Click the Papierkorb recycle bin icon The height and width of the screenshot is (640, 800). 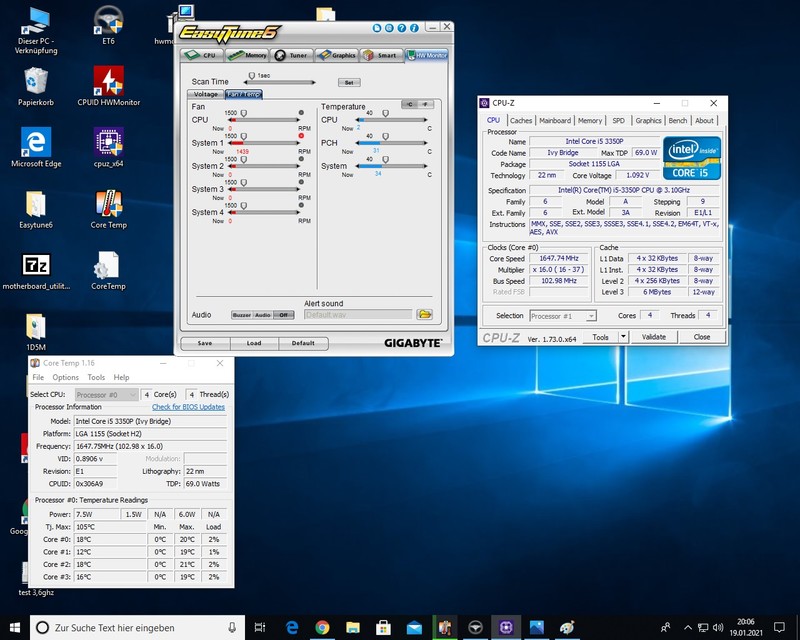point(36,83)
